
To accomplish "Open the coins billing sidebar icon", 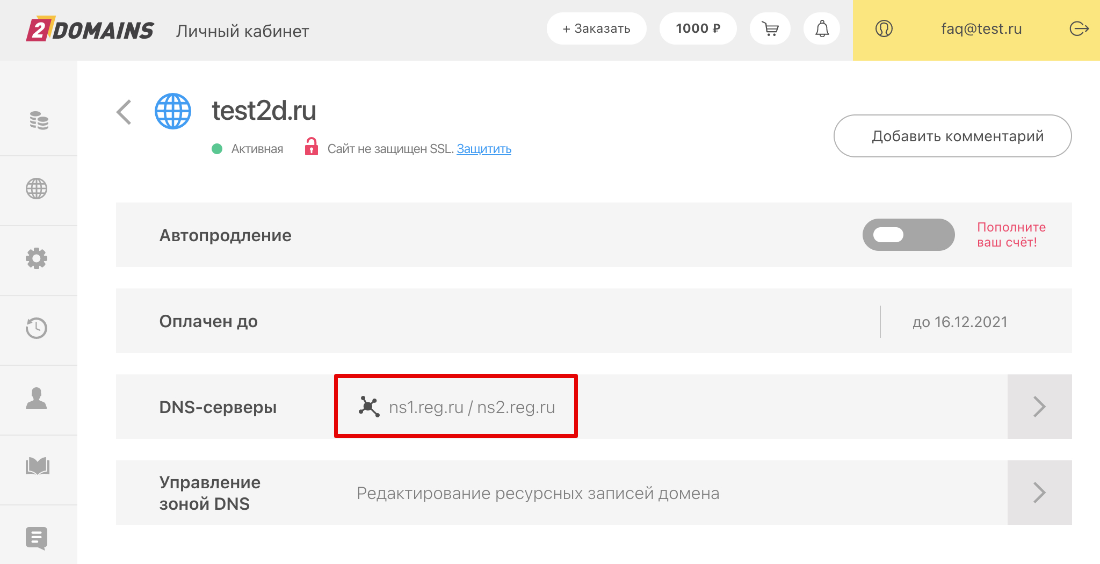I will [x=37, y=121].
